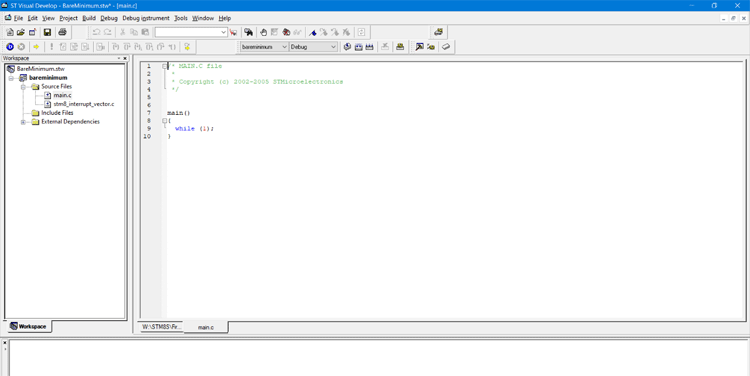Click the Rebuild All icon
The image size is (750, 376).
point(369,47)
